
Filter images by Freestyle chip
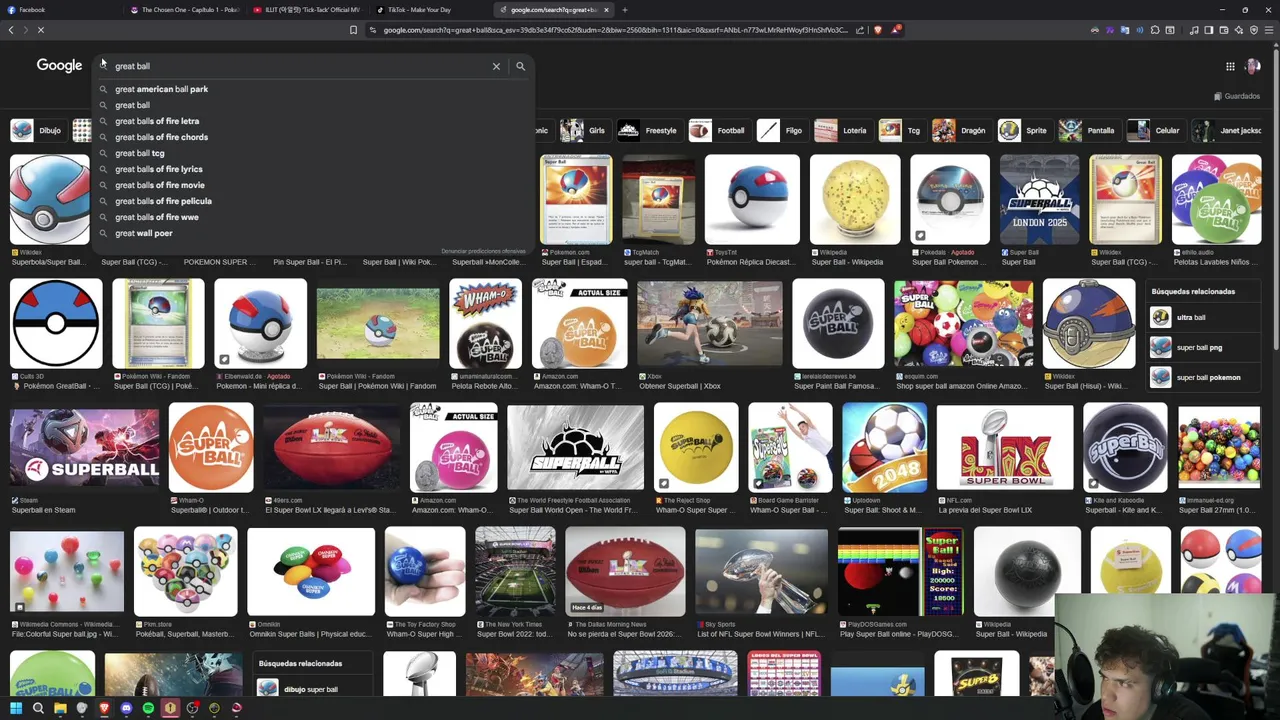coord(648,130)
